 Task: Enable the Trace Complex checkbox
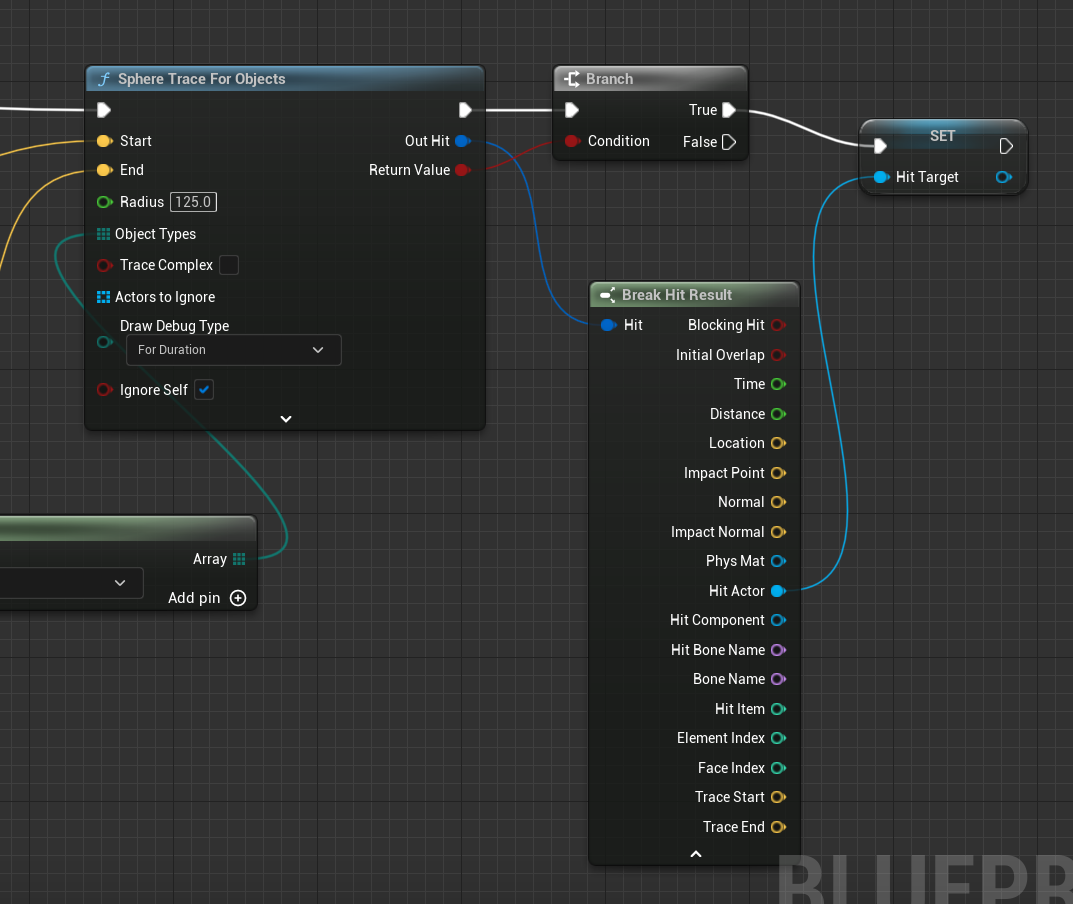(x=229, y=265)
